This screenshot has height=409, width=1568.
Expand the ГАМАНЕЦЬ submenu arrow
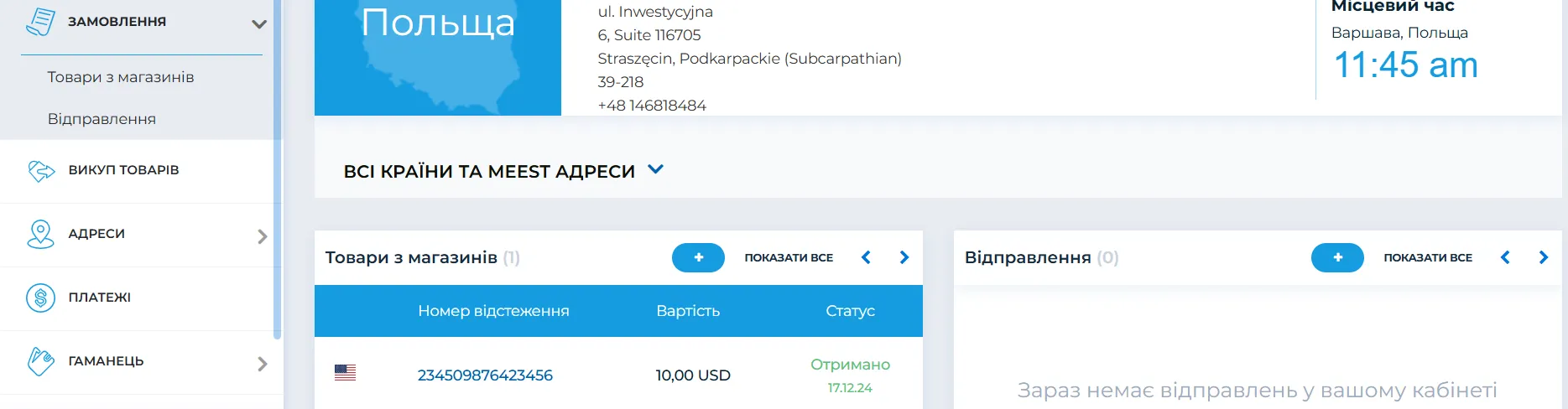tap(262, 364)
